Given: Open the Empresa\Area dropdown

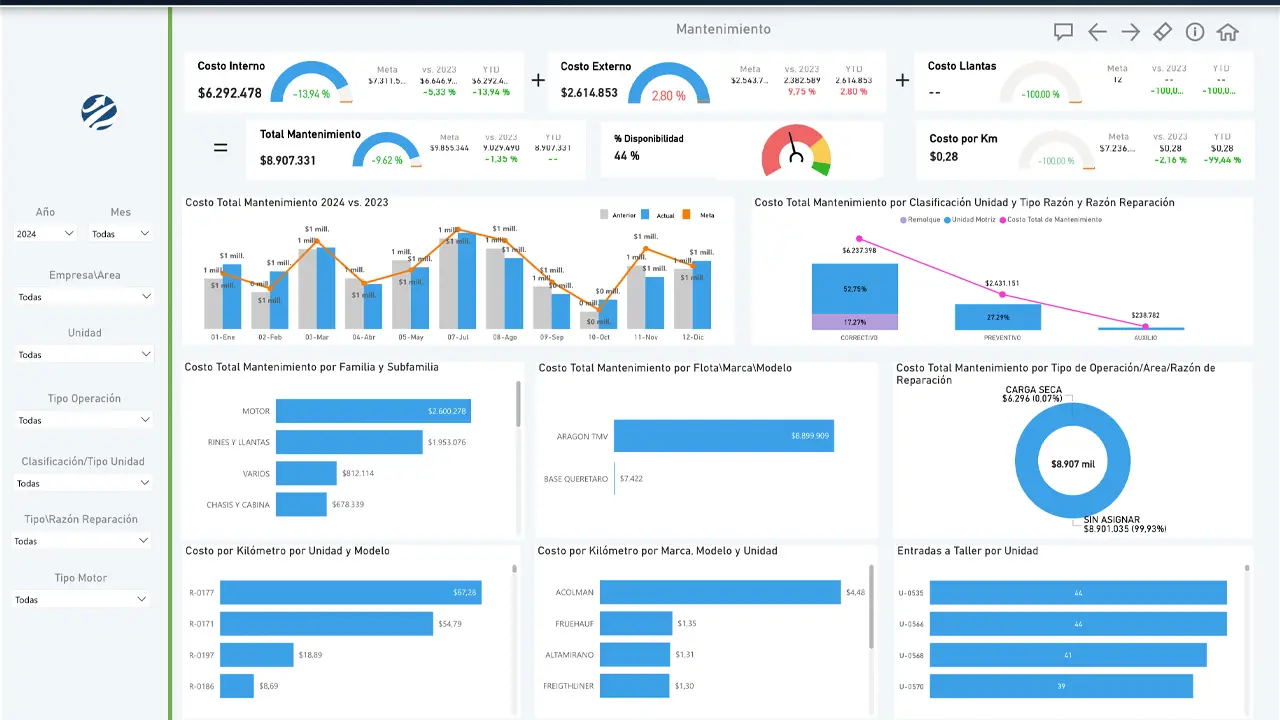Looking at the screenshot, I should pyautogui.click(x=85, y=297).
